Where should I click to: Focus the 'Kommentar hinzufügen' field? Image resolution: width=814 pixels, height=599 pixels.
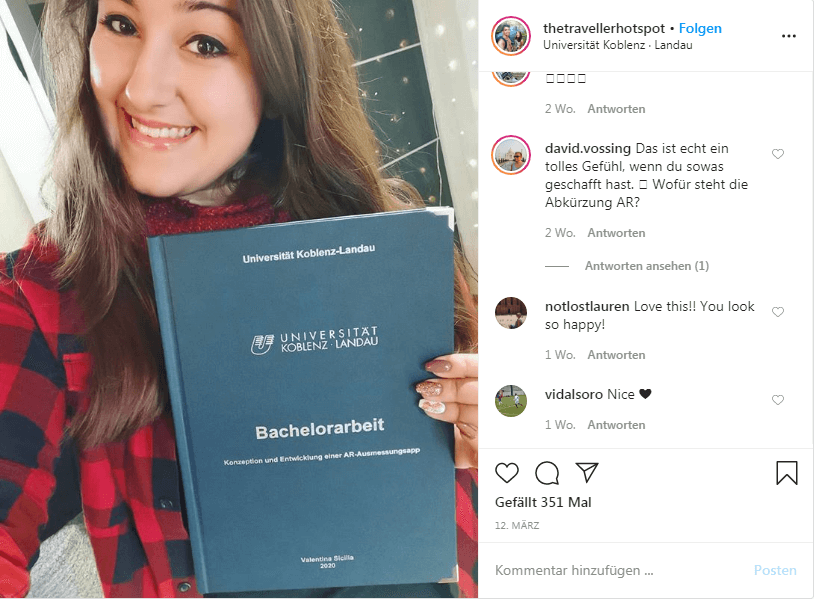618,570
